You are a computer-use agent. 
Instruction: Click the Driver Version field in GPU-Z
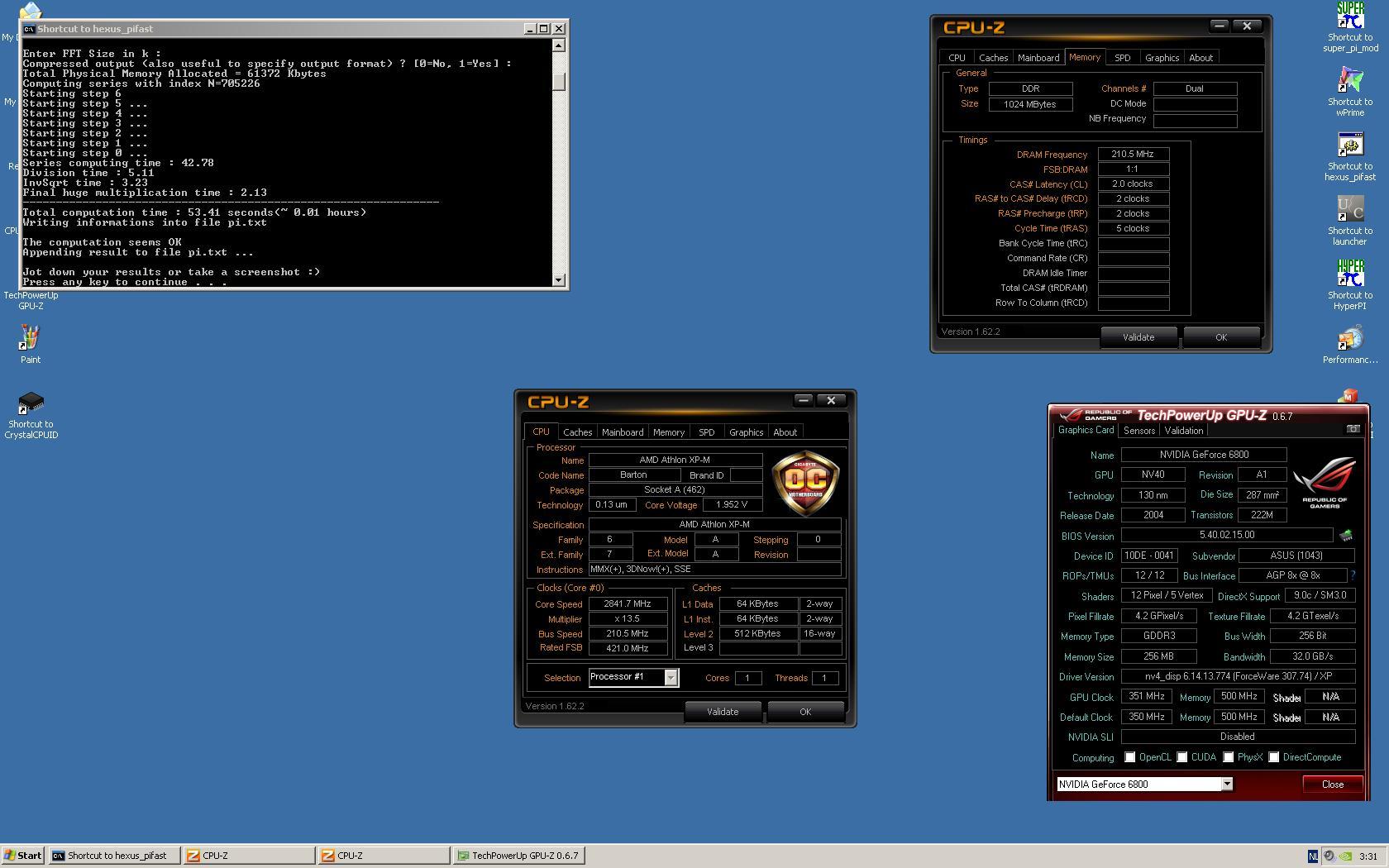click(1238, 676)
